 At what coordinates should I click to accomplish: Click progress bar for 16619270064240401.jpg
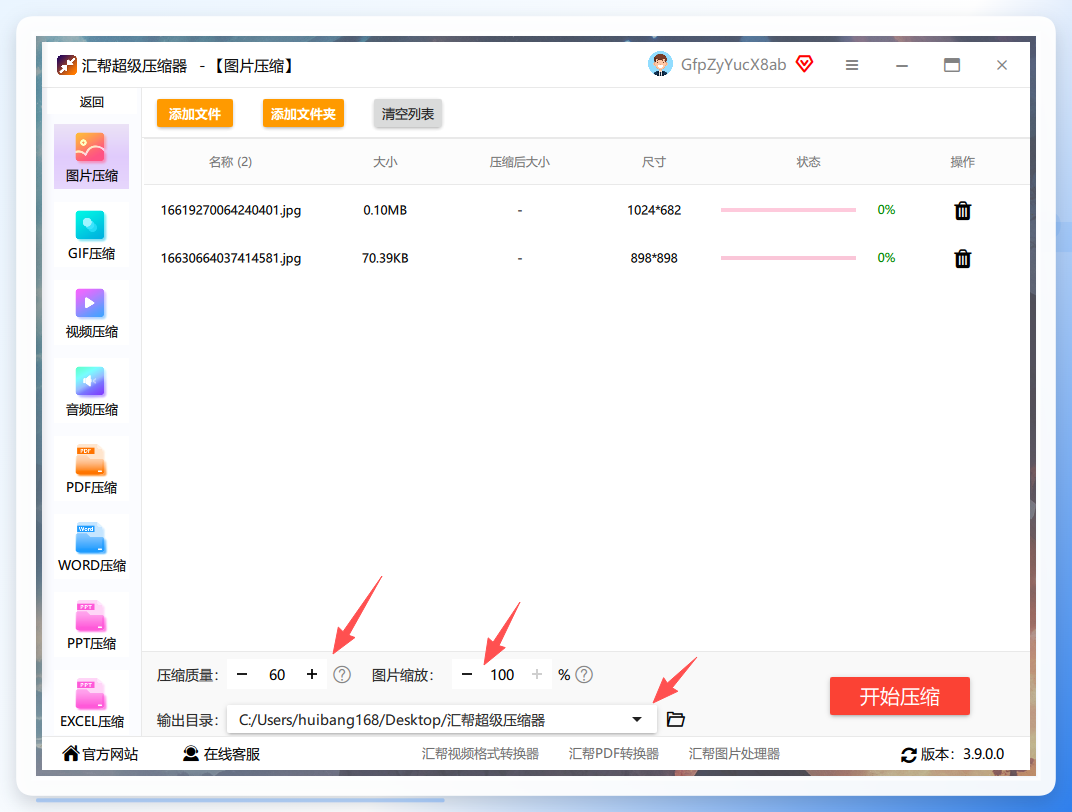788,210
